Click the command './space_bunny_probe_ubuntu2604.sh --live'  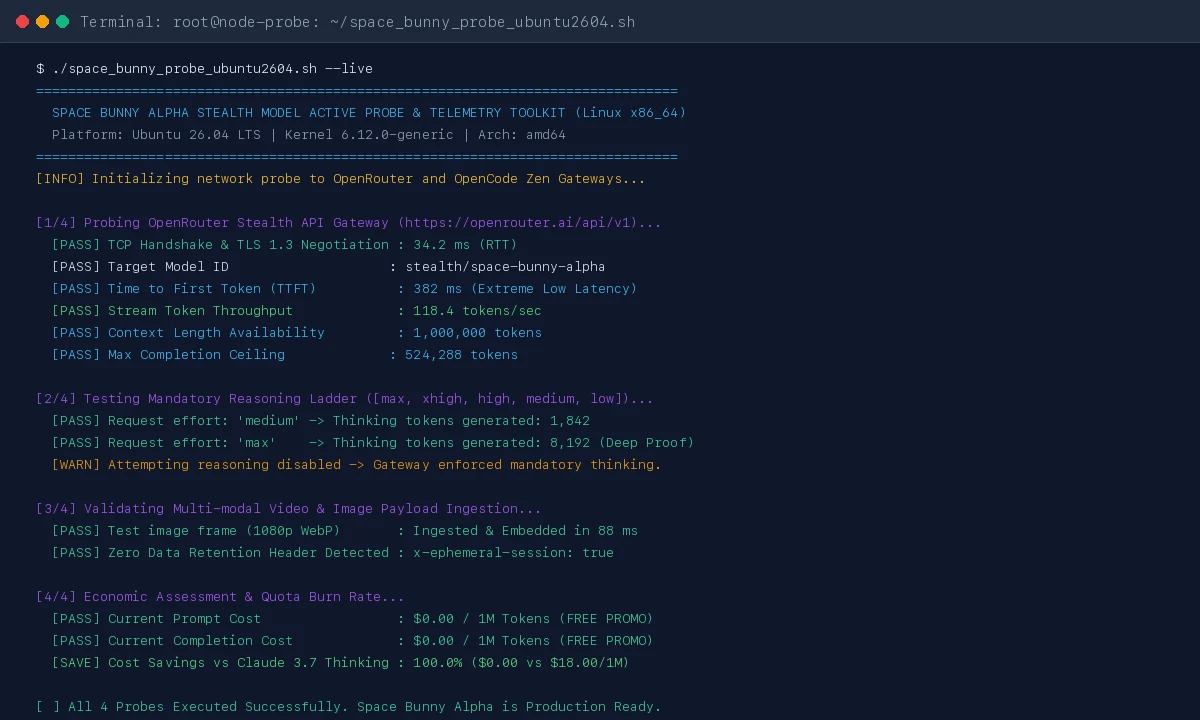(212, 69)
